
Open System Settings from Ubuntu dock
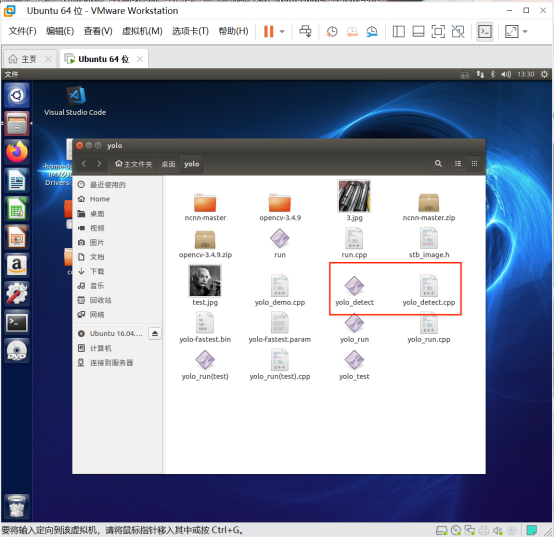[17, 294]
